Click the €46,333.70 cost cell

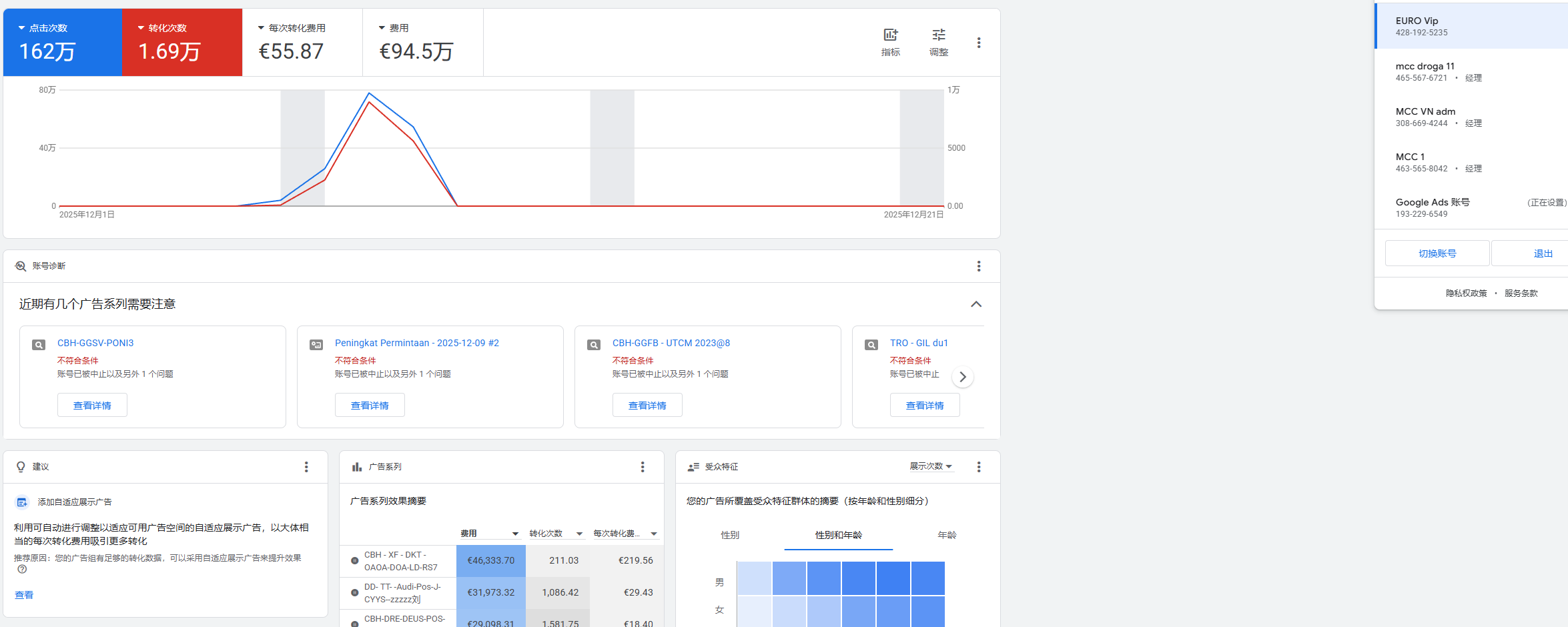pyautogui.click(x=491, y=561)
